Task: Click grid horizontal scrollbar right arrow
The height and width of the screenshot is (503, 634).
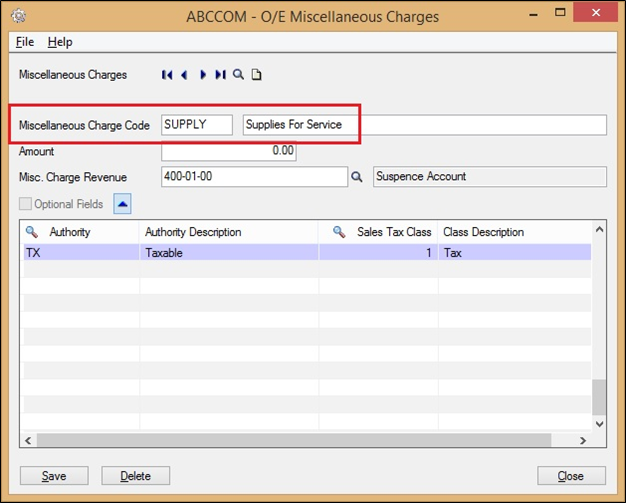Action: [583, 440]
